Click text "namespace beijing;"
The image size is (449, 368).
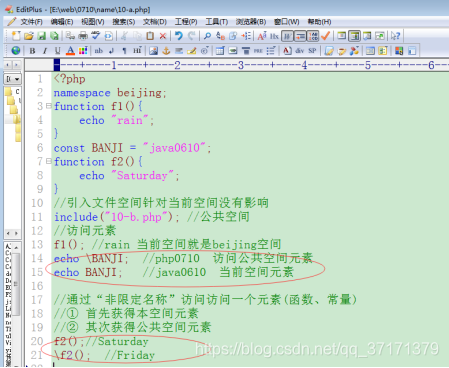coord(110,93)
